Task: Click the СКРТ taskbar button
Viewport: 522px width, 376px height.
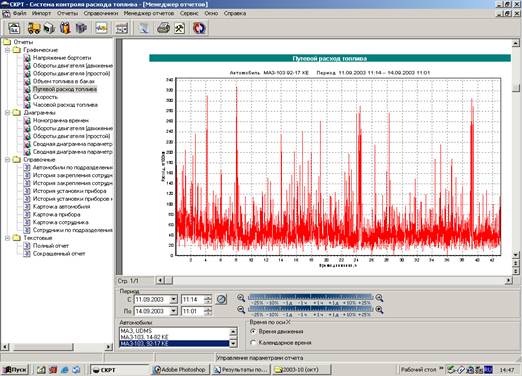Action: pos(120,370)
